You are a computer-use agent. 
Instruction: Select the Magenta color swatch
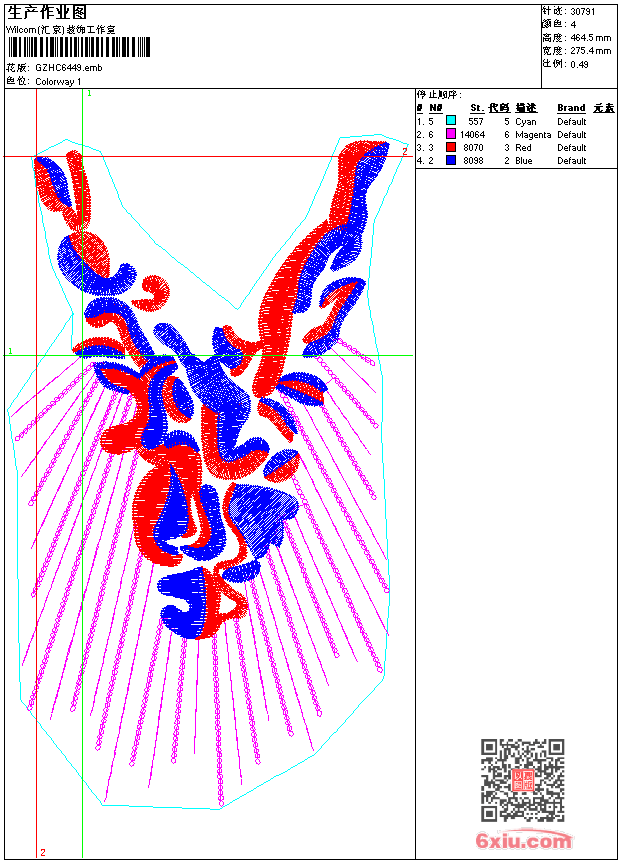[451, 134]
